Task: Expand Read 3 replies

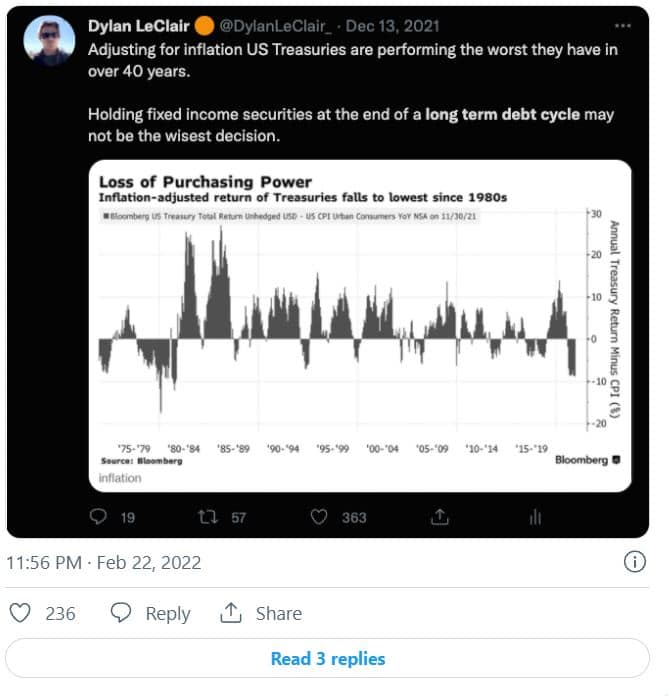Action: (x=327, y=659)
